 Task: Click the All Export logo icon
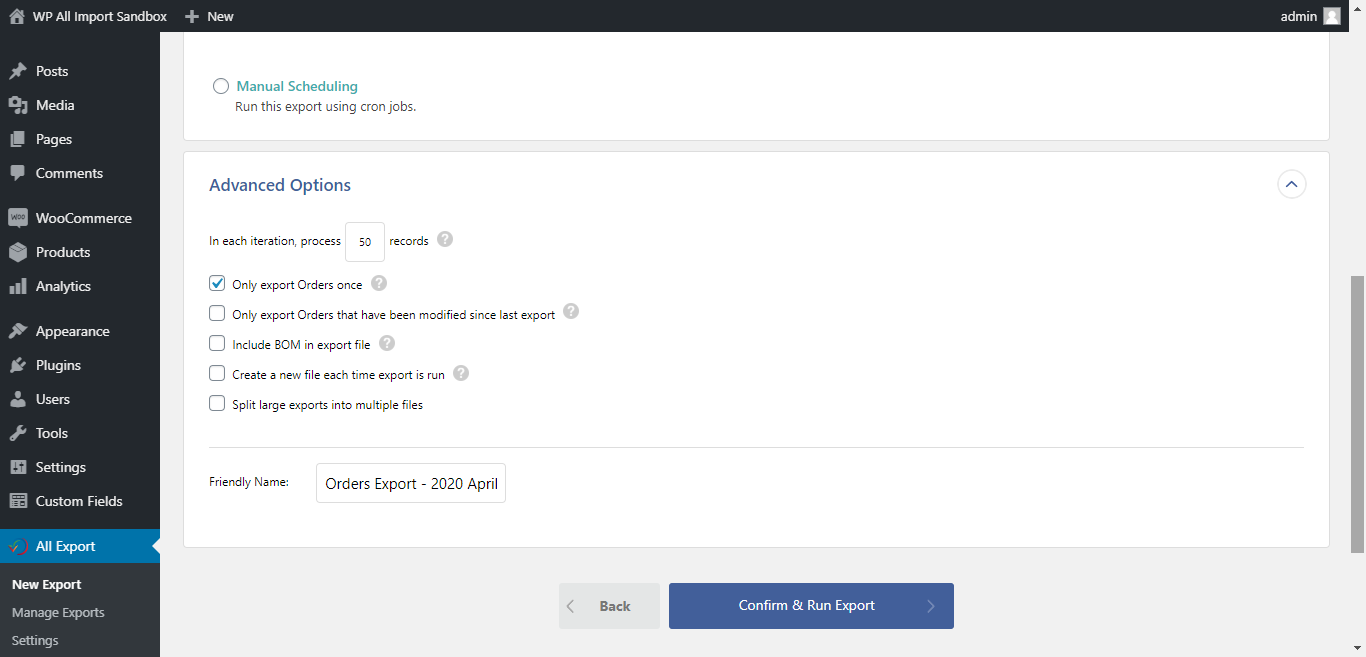pos(18,546)
